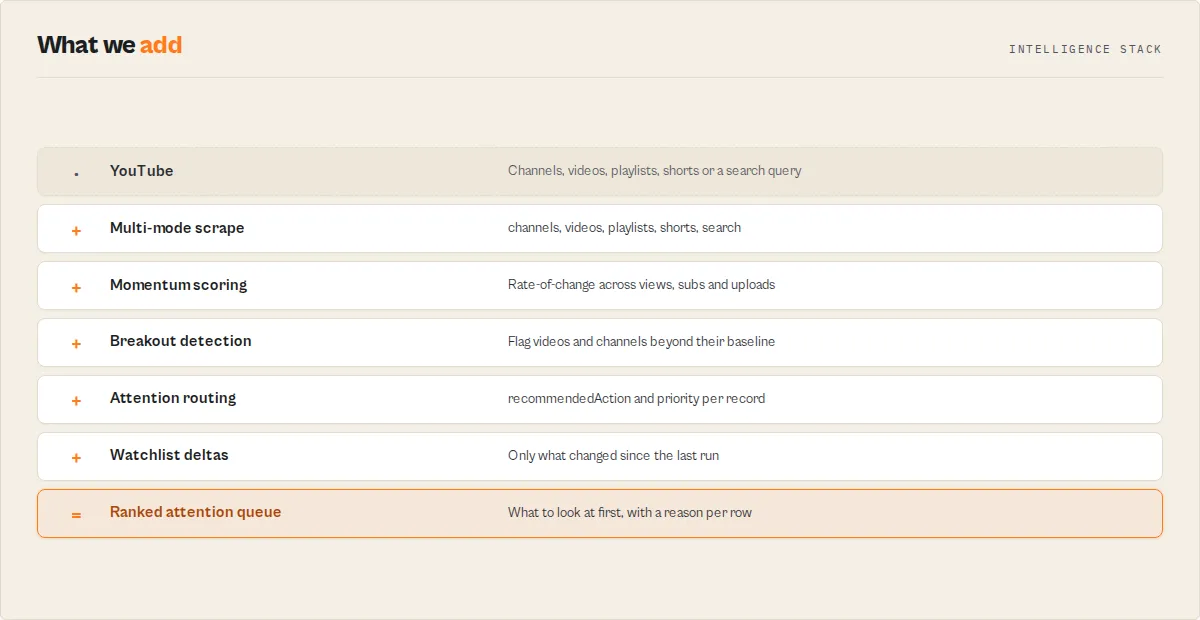Click 'recommendedAction and priority per record'
The width and height of the screenshot is (1200, 620).
click(636, 399)
